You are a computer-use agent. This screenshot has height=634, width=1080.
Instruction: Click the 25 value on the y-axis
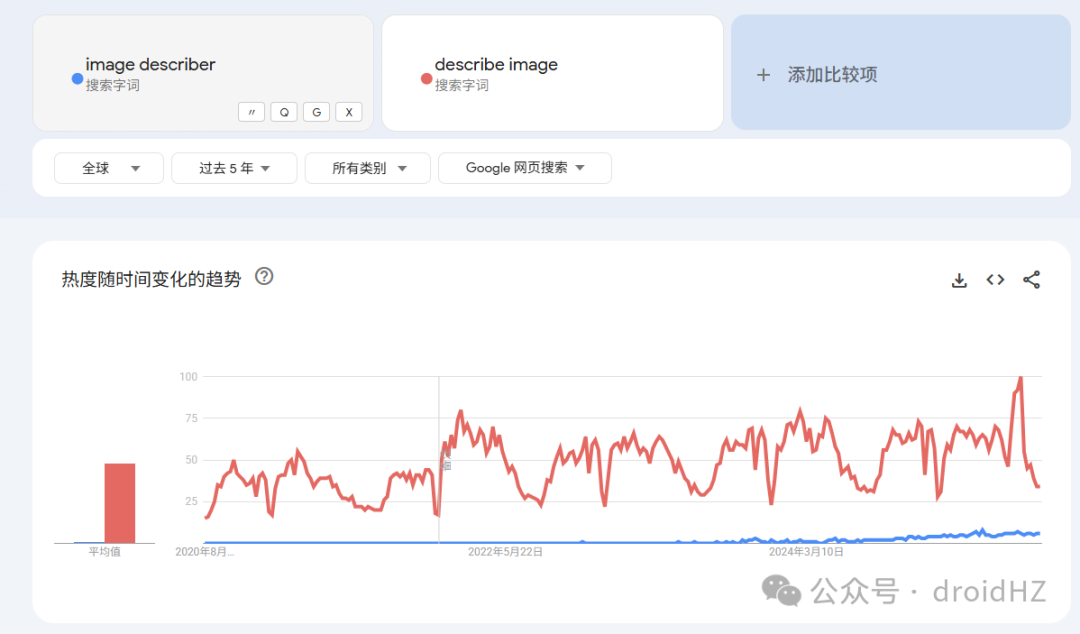coord(191,501)
